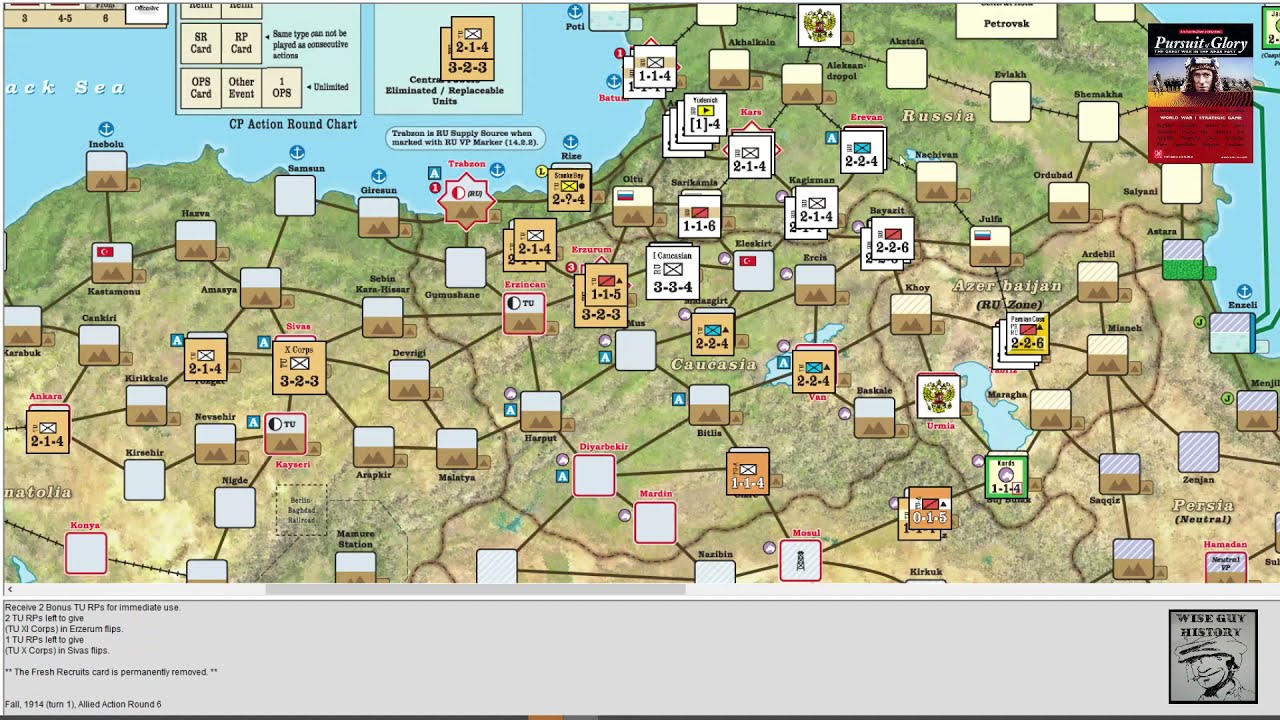Select the TU control marker at Kayseri

pyautogui.click(x=285, y=433)
